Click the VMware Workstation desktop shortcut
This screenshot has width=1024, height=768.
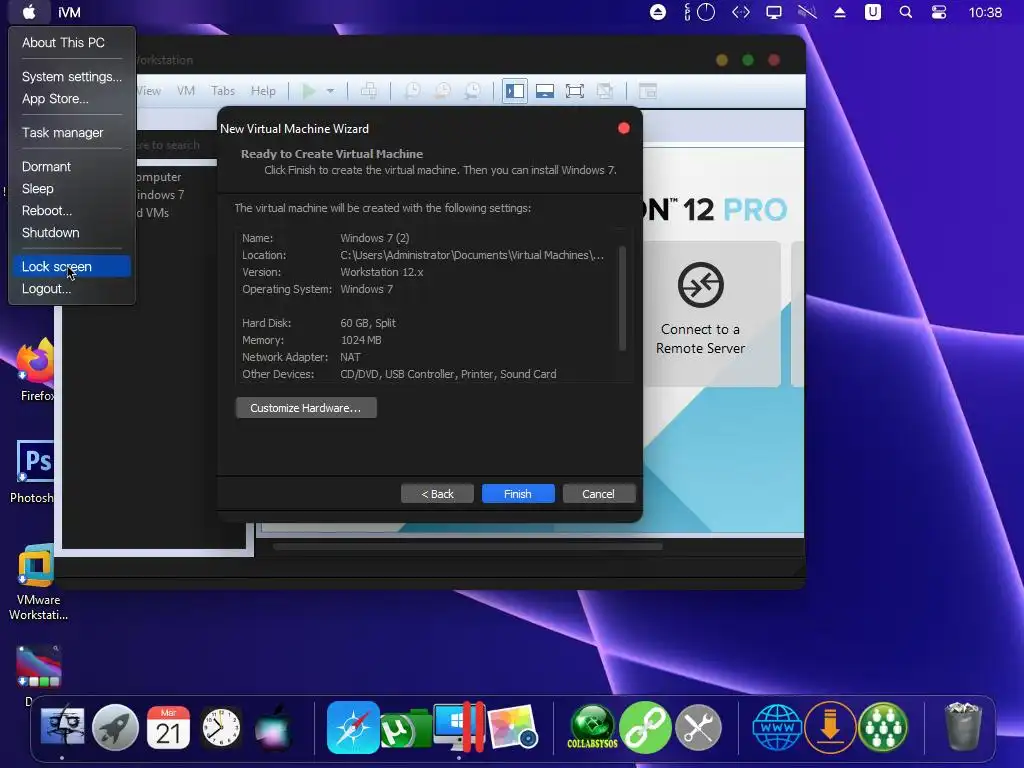pyautogui.click(x=38, y=581)
